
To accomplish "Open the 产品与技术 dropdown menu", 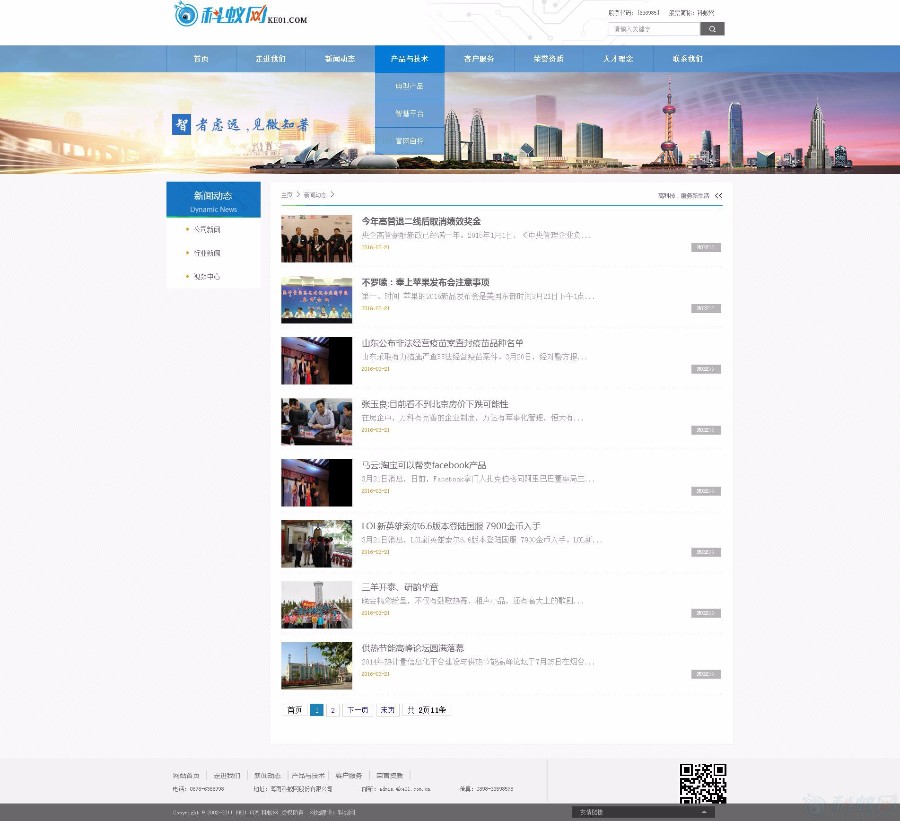I will [x=410, y=58].
